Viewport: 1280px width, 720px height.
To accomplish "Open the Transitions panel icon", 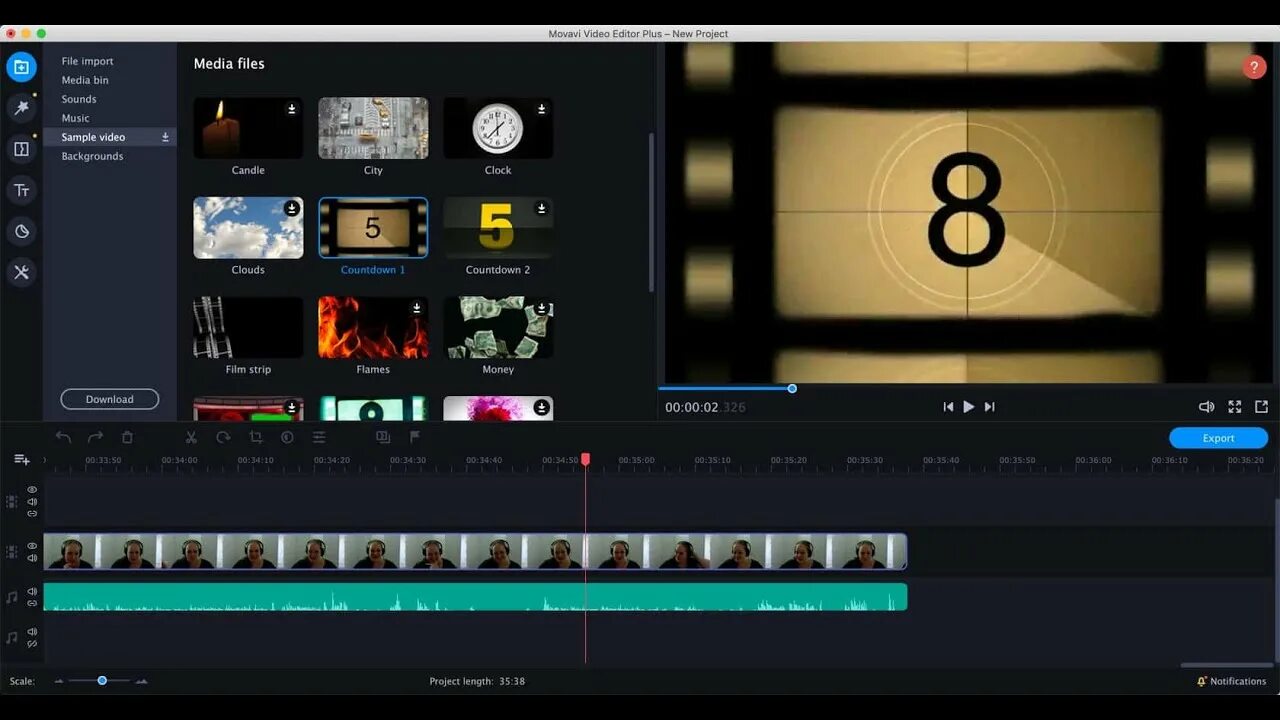I will click(21, 149).
